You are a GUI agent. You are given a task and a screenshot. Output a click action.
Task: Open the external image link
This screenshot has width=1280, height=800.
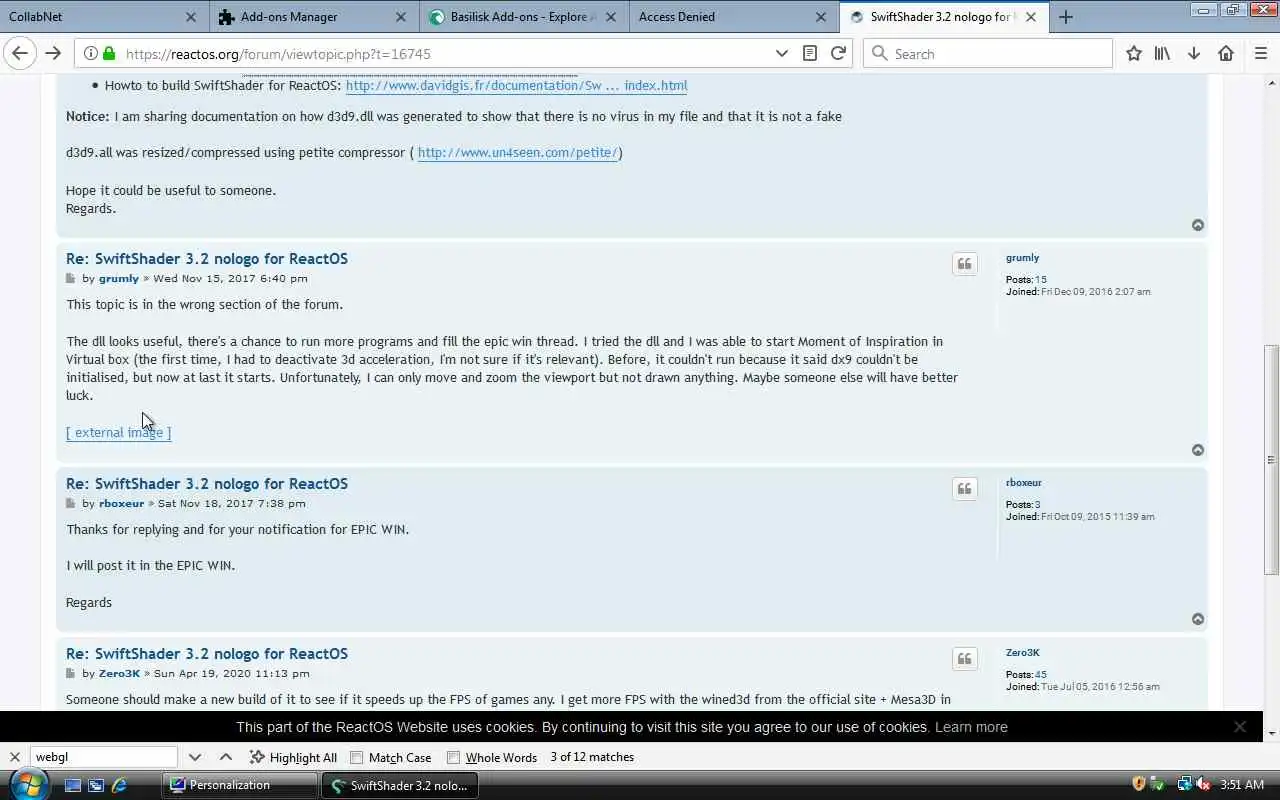(x=119, y=433)
